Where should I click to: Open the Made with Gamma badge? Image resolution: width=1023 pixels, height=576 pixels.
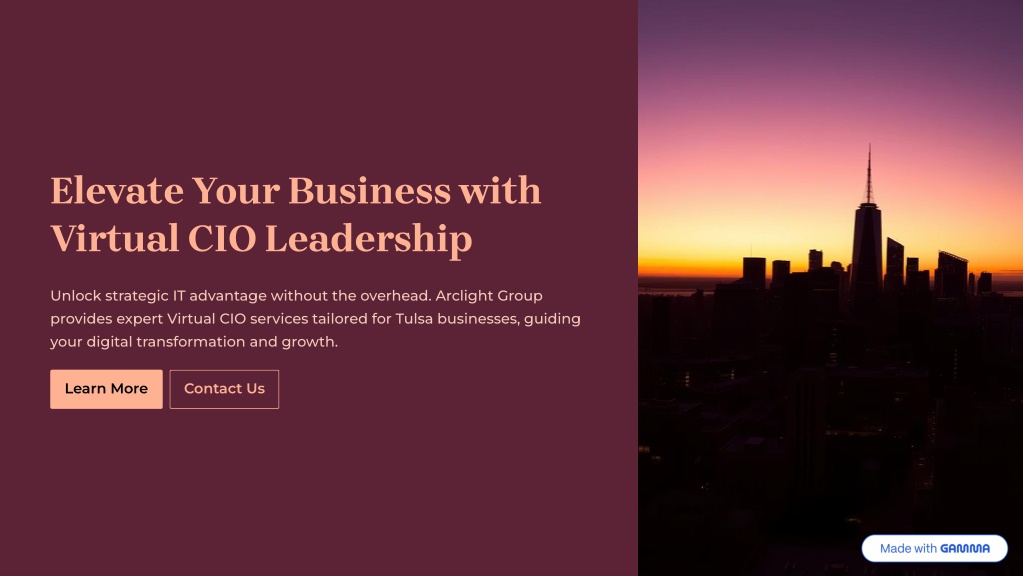(x=934, y=549)
